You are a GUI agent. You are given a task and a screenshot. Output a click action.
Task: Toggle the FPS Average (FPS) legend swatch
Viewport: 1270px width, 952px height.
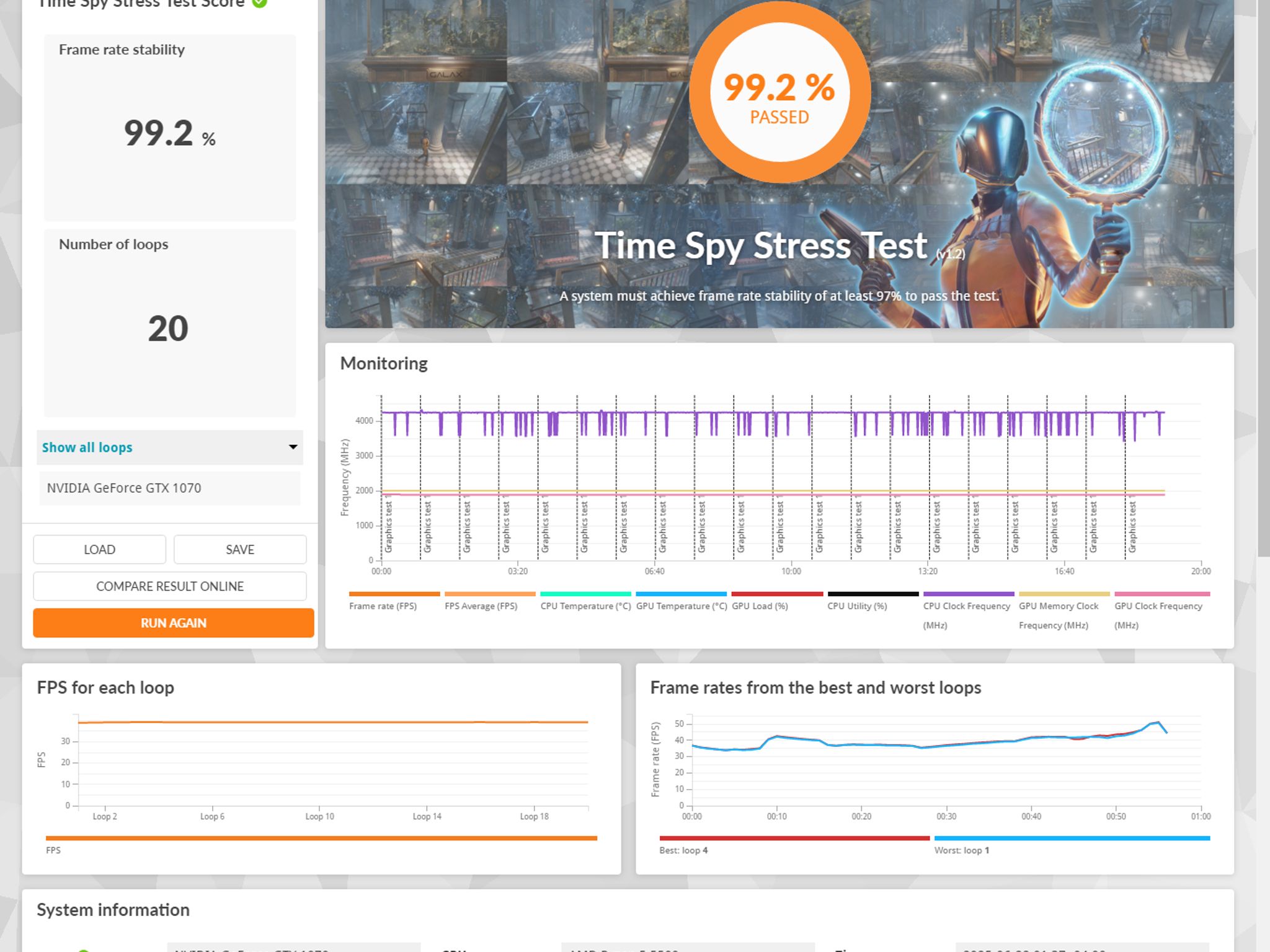tap(490, 594)
